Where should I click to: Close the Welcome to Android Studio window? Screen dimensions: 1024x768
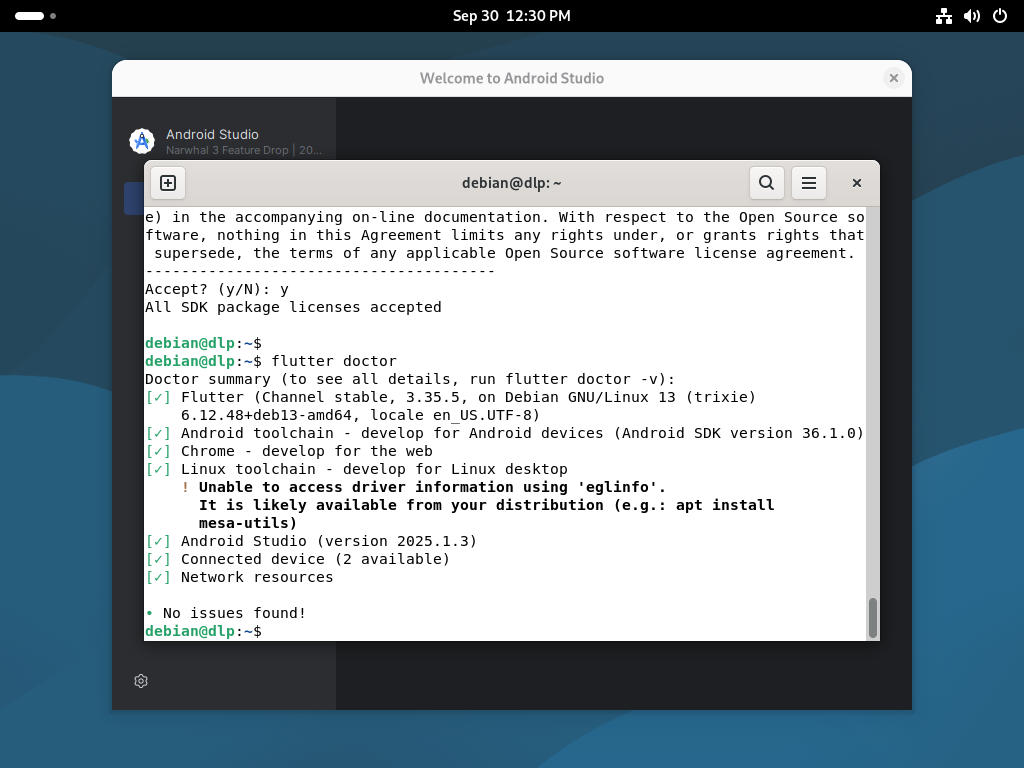[894, 78]
